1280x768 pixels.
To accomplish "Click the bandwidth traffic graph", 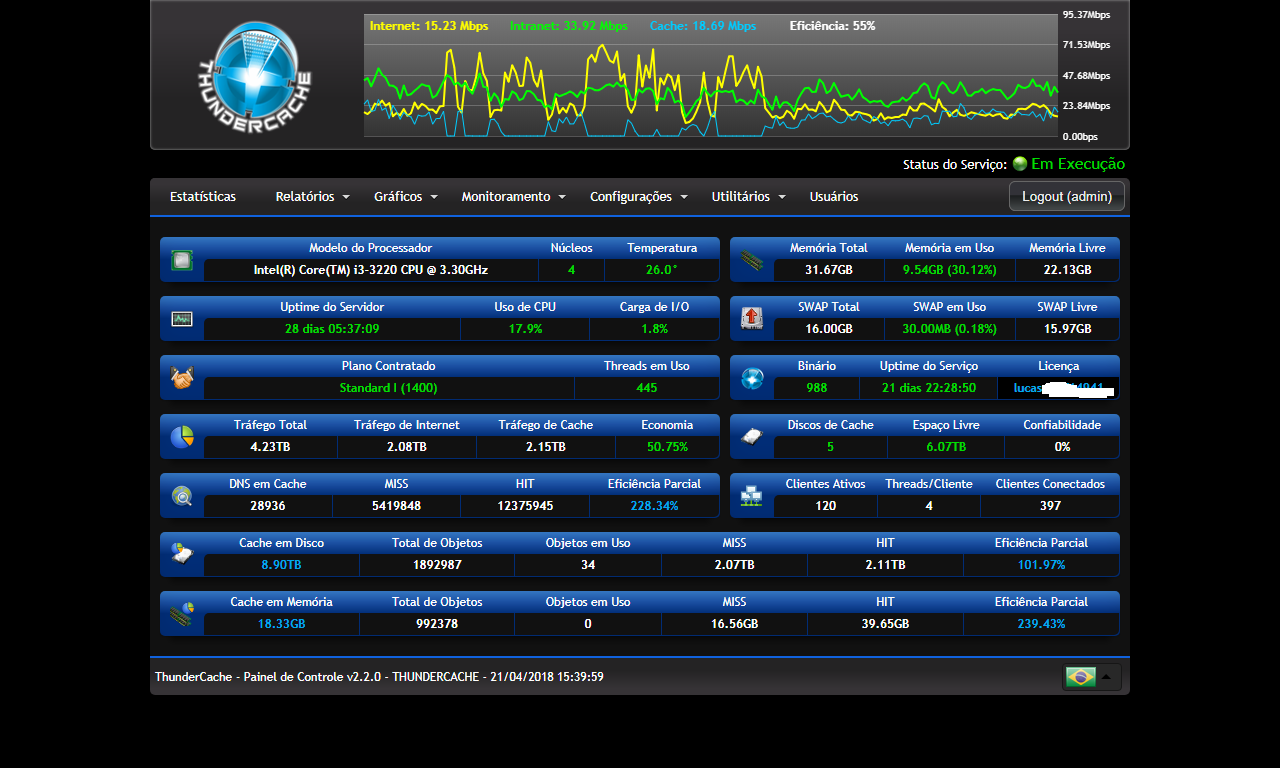I will [710, 76].
